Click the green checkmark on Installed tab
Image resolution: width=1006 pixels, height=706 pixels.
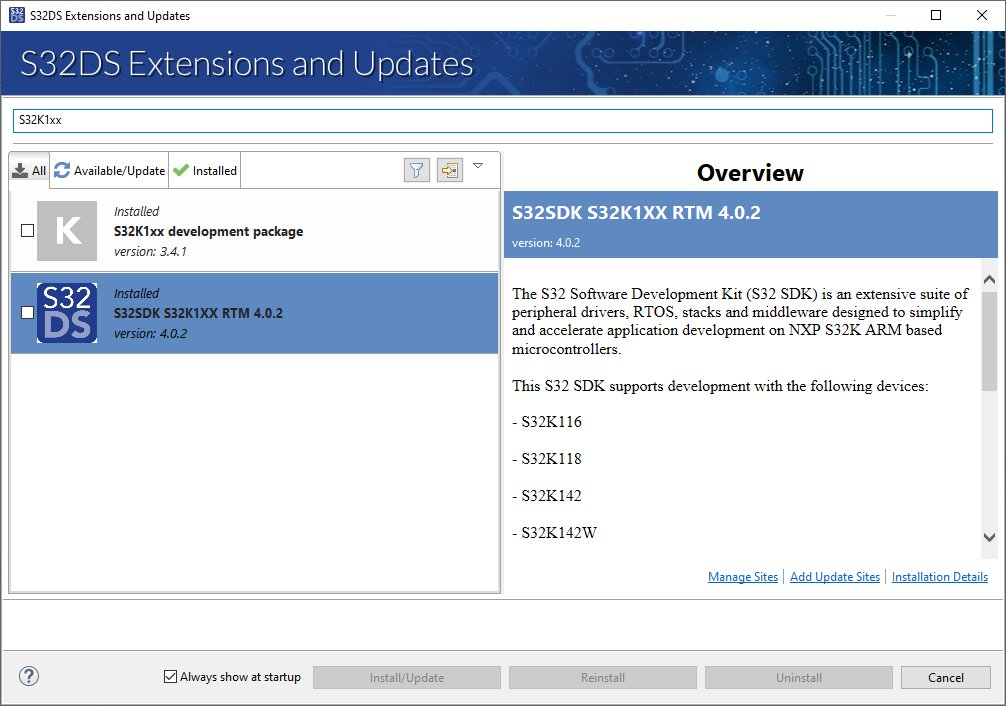(x=180, y=169)
